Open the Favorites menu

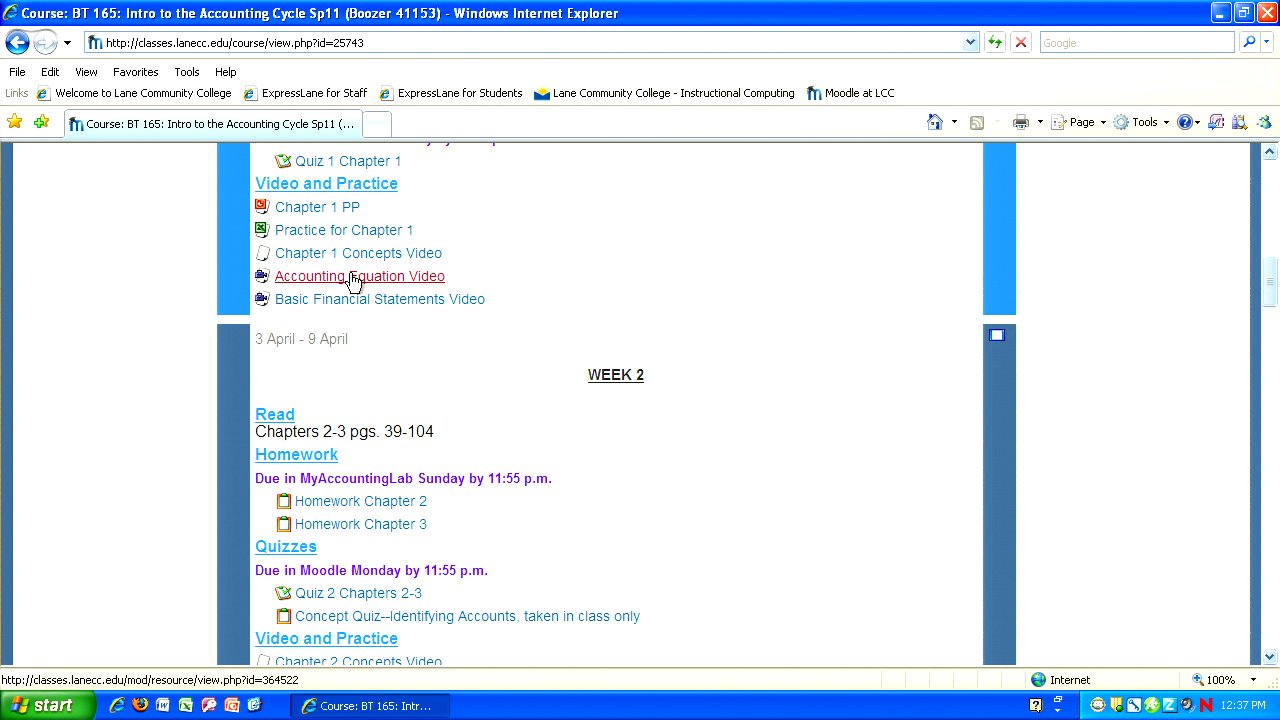coord(135,72)
